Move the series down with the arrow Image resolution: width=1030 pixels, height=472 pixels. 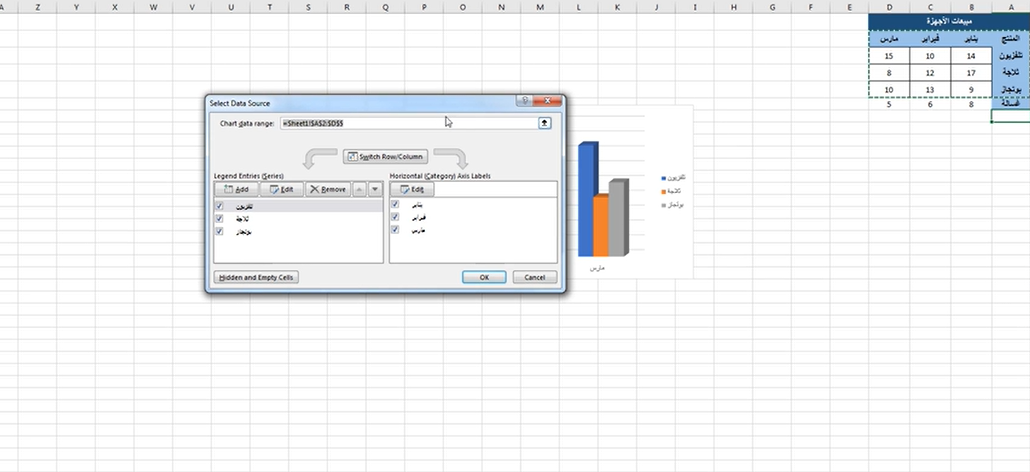[375, 189]
